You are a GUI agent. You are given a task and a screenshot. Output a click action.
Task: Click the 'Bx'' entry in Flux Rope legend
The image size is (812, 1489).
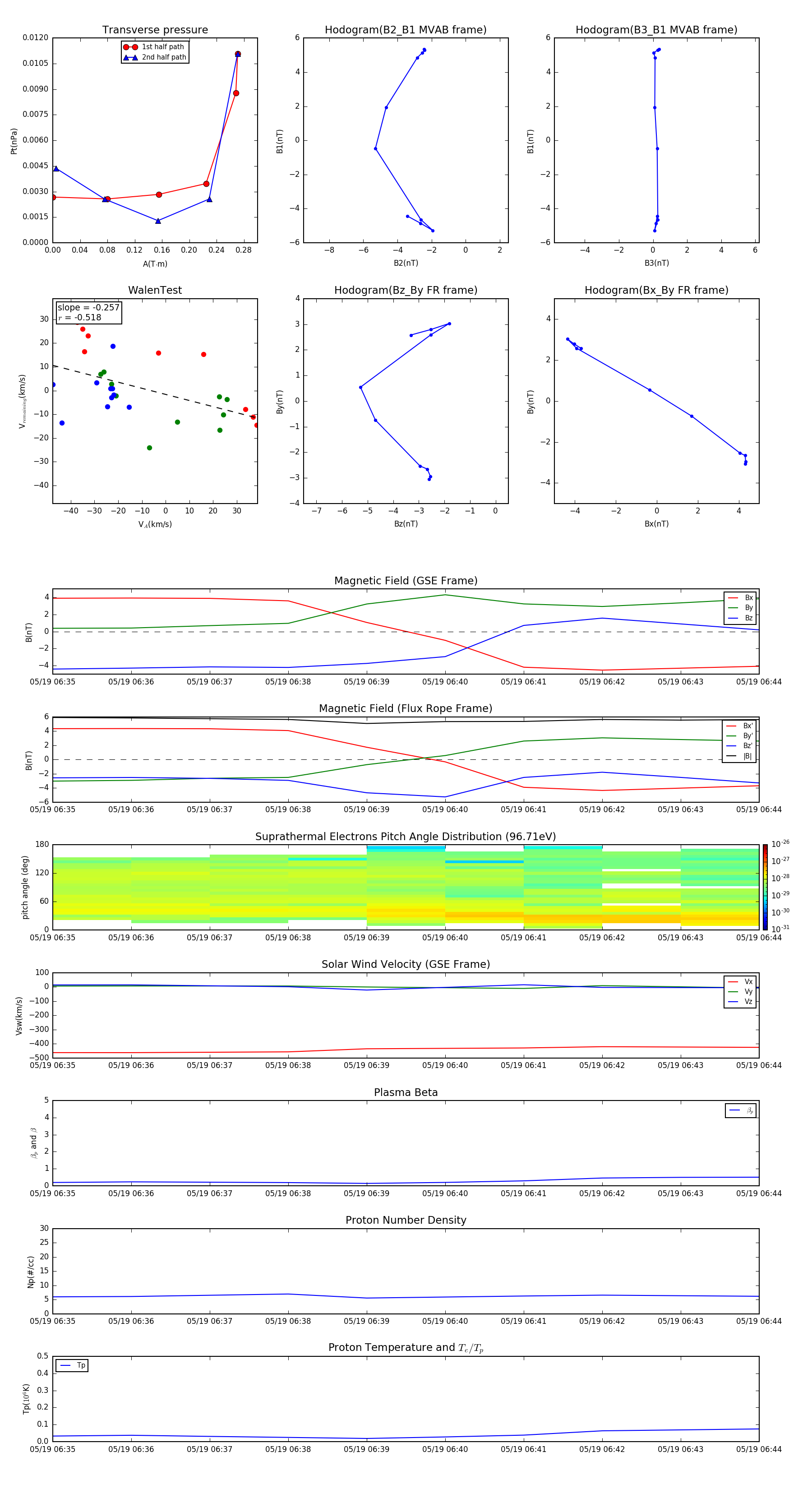739,726
